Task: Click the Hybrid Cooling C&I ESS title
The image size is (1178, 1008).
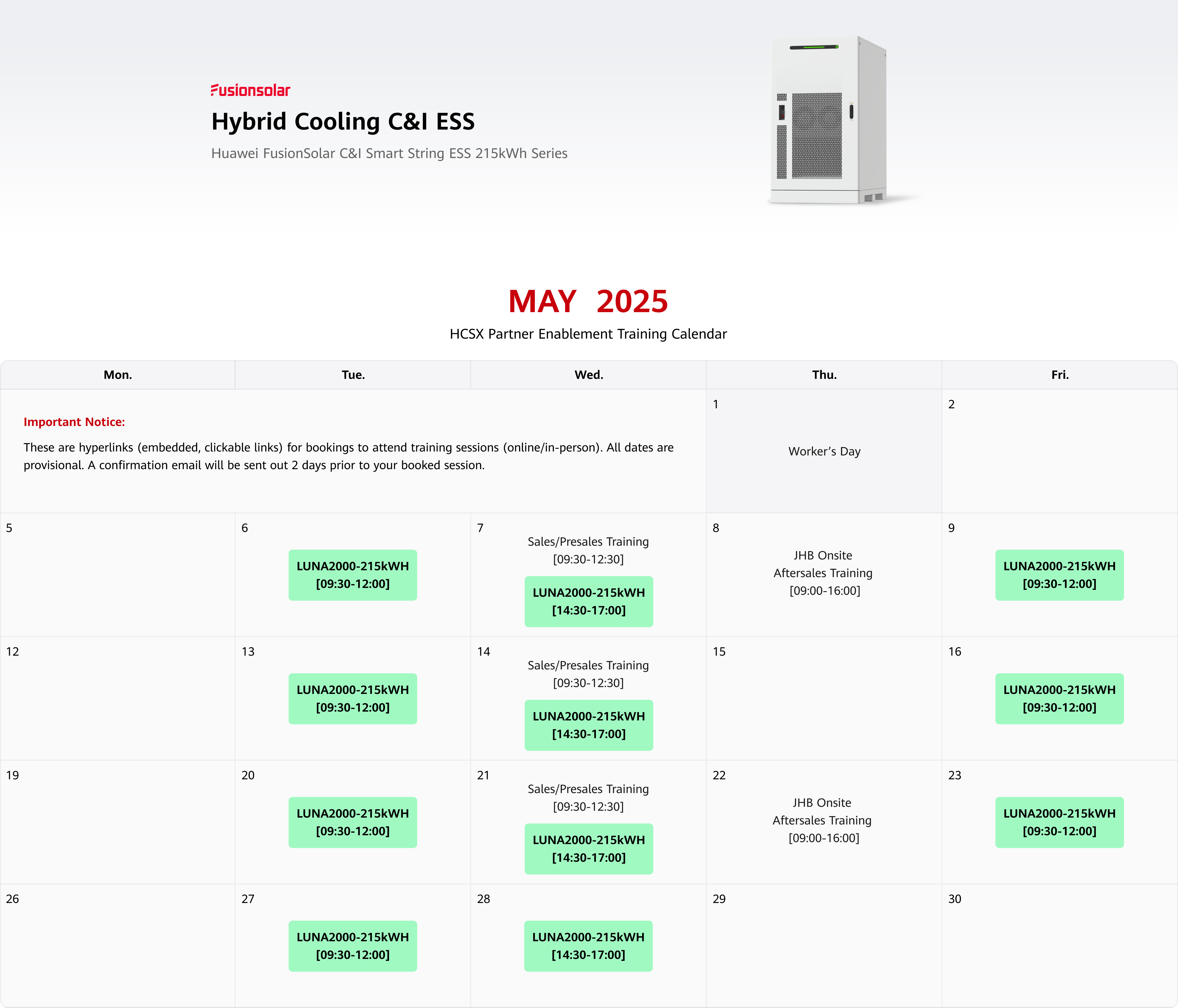Action: [x=343, y=122]
